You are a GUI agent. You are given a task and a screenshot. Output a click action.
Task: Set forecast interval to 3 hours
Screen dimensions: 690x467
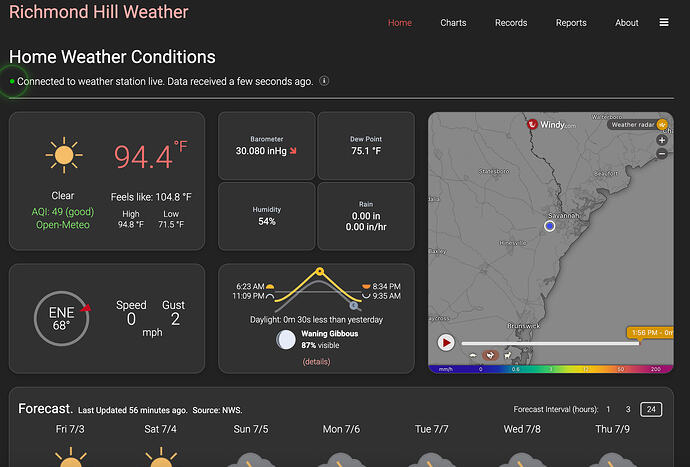pos(628,409)
